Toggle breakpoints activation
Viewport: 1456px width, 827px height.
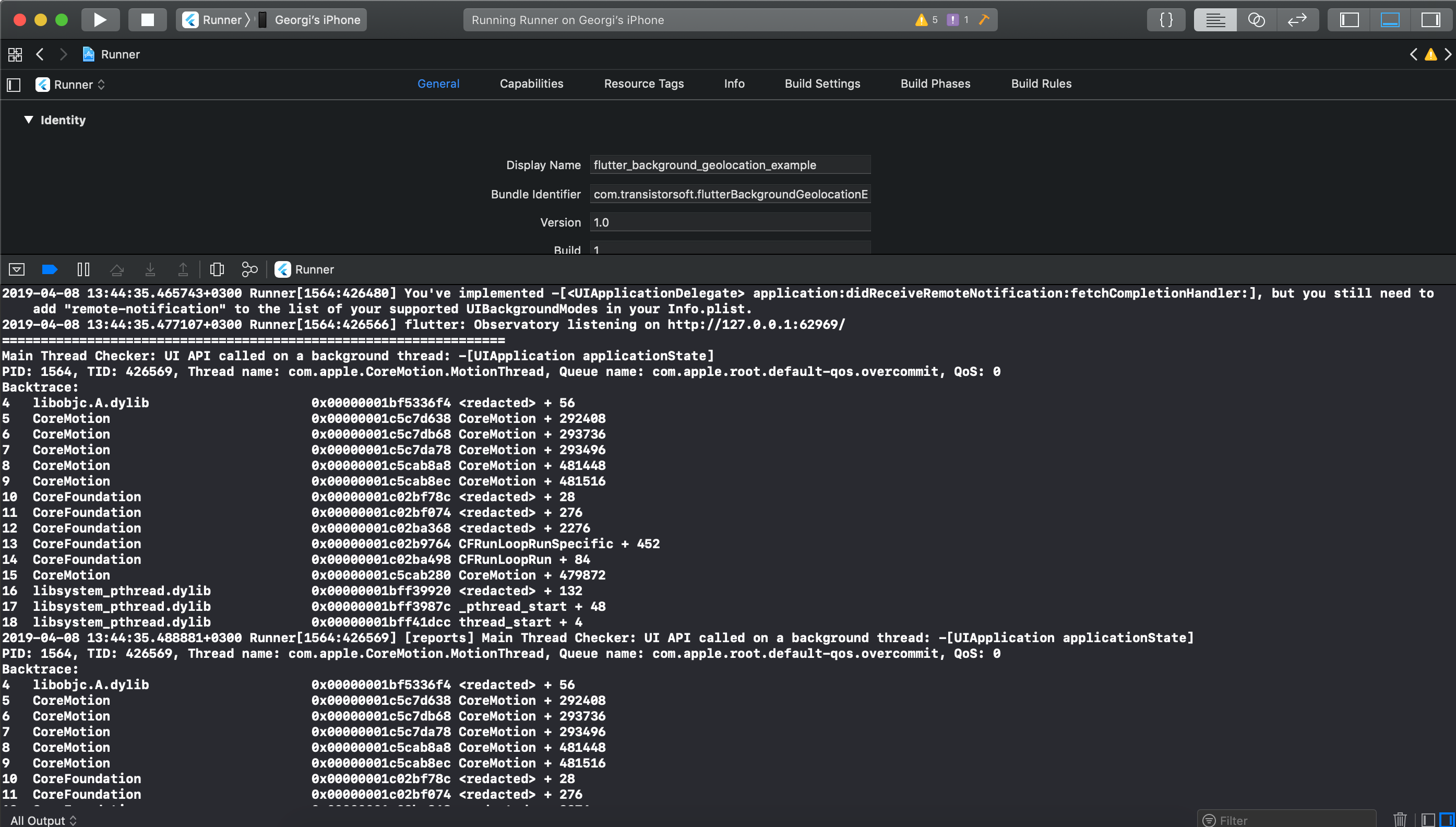click(50, 269)
